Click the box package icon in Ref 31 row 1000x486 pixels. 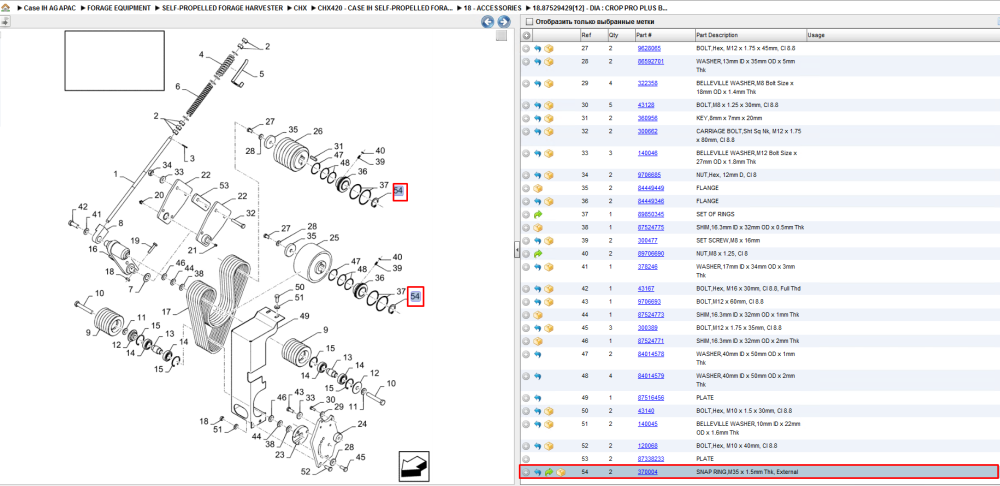pyautogui.click(x=548, y=118)
